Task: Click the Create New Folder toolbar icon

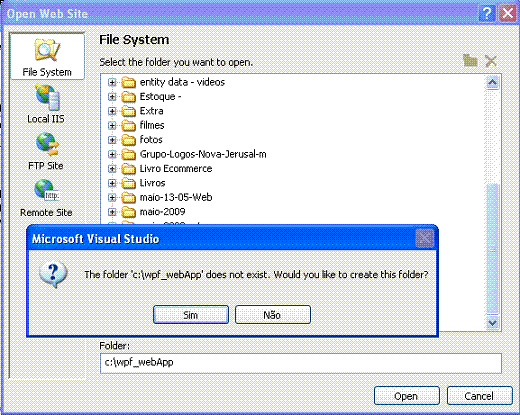Action: click(470, 61)
